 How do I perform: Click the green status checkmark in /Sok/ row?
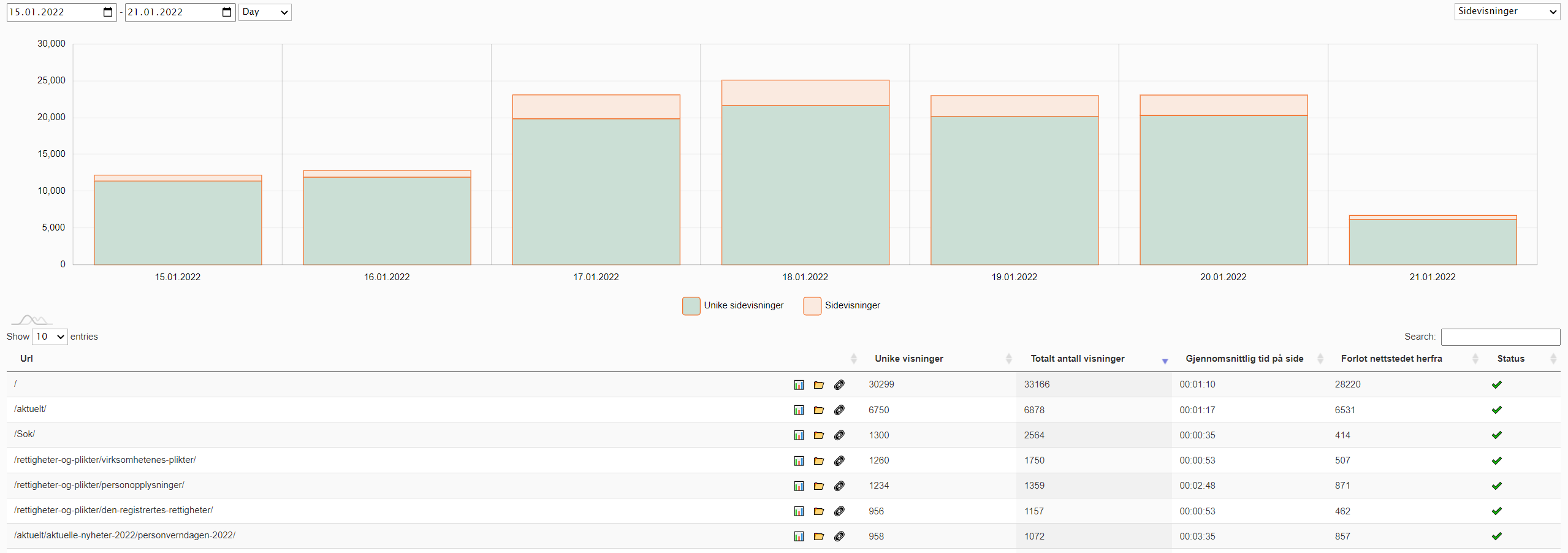(x=1497, y=435)
